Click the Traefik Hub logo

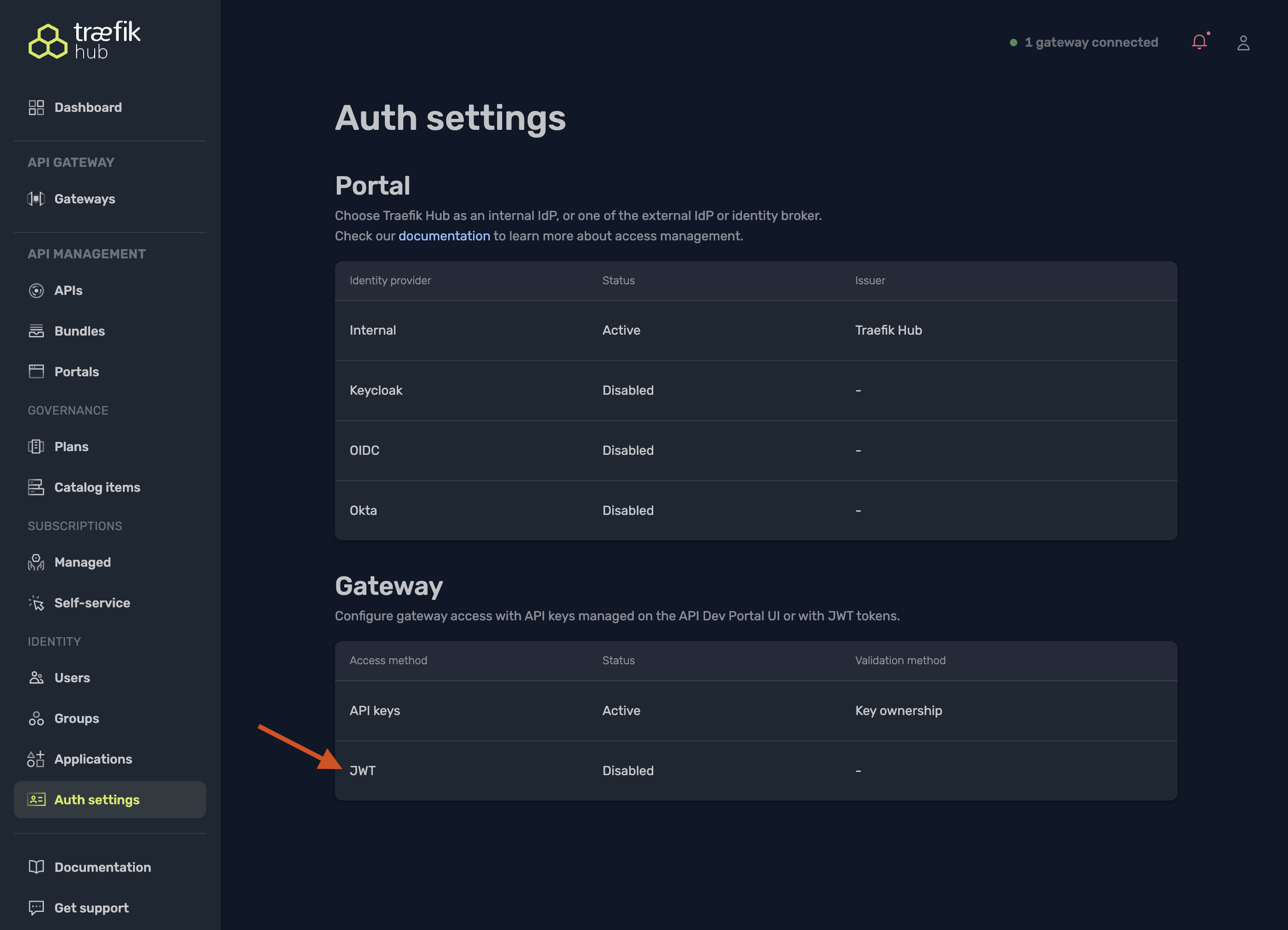[85, 40]
